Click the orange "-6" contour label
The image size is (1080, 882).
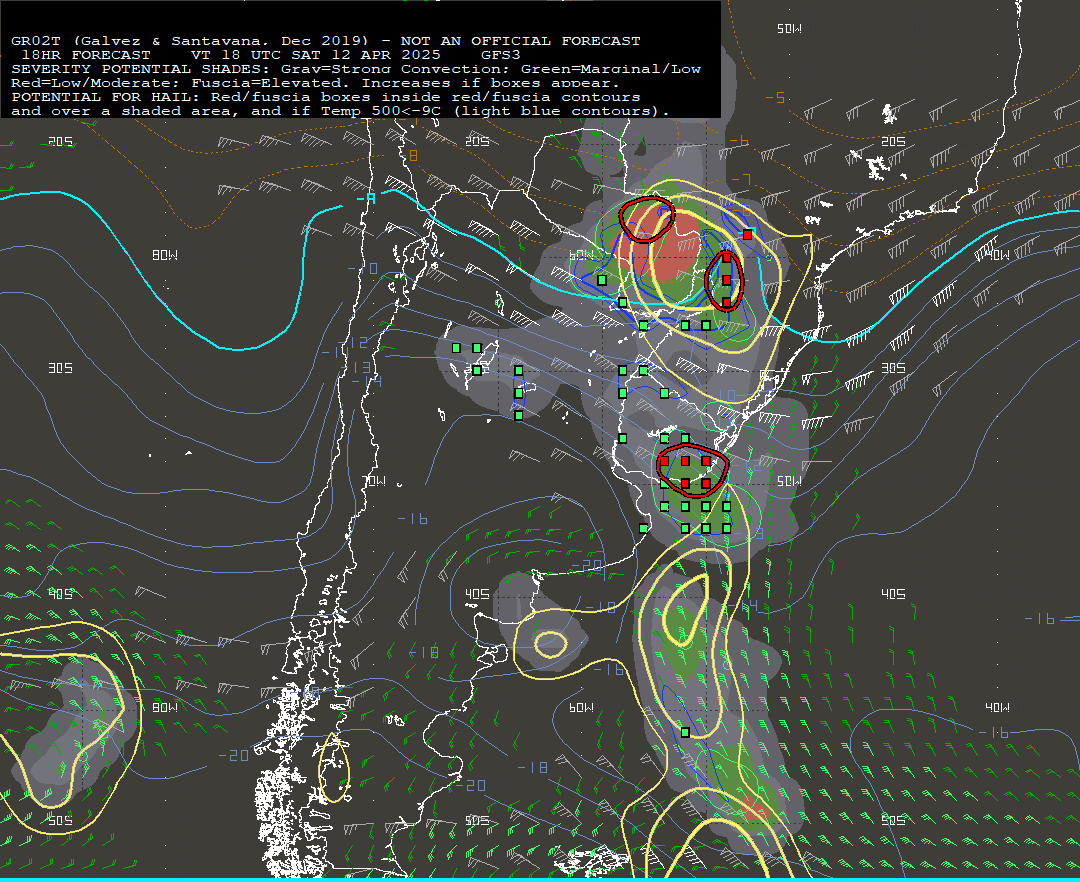[738, 141]
